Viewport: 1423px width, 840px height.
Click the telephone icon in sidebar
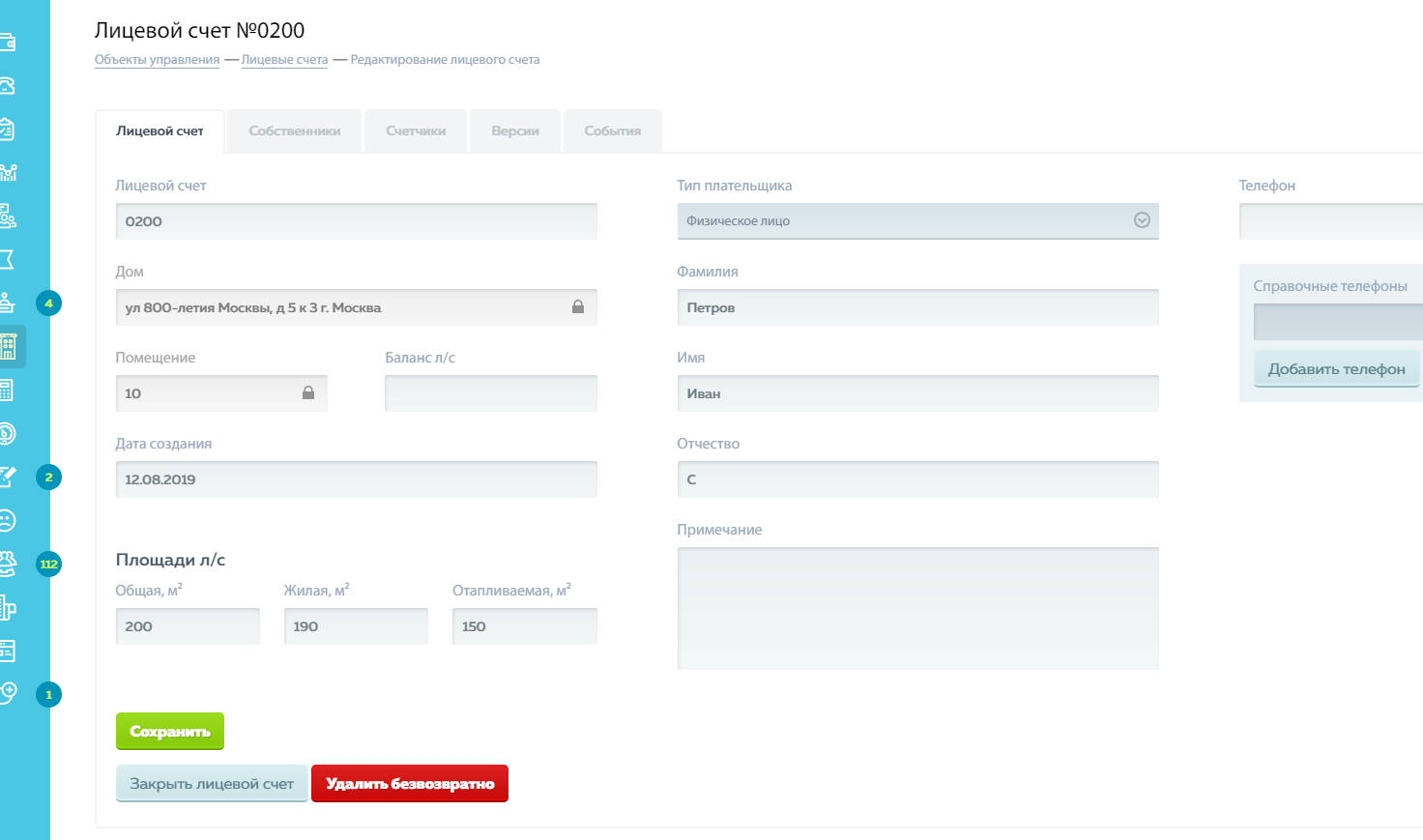8,86
